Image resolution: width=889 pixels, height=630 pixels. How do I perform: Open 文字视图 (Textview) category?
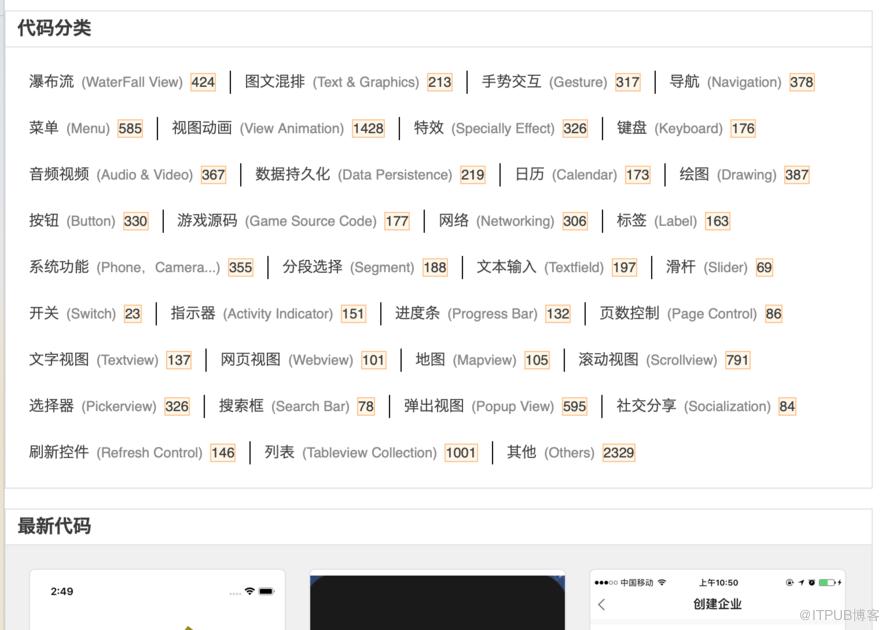[94, 360]
